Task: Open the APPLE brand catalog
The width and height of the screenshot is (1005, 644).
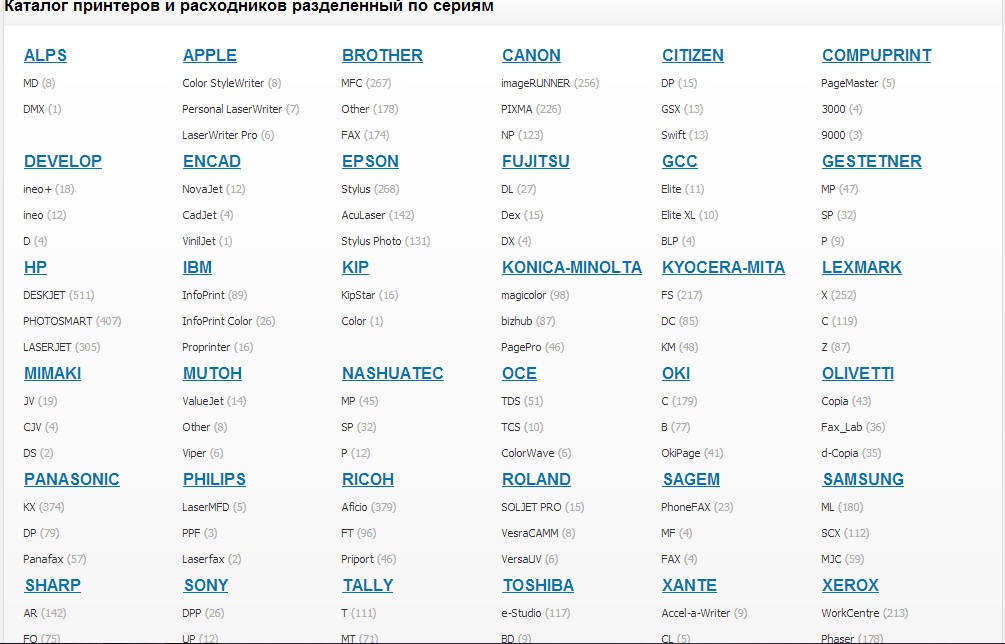Action: pos(210,56)
